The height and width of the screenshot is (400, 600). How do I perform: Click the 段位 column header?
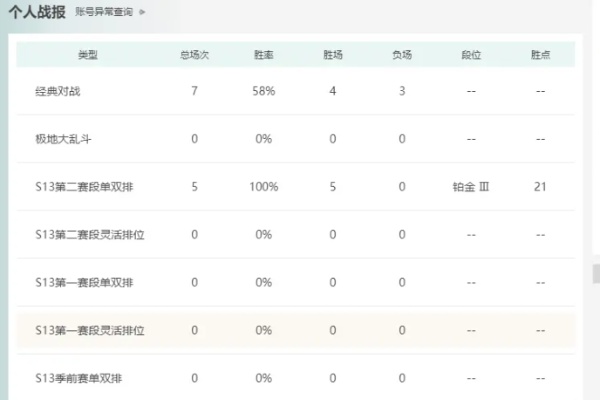(x=470, y=55)
